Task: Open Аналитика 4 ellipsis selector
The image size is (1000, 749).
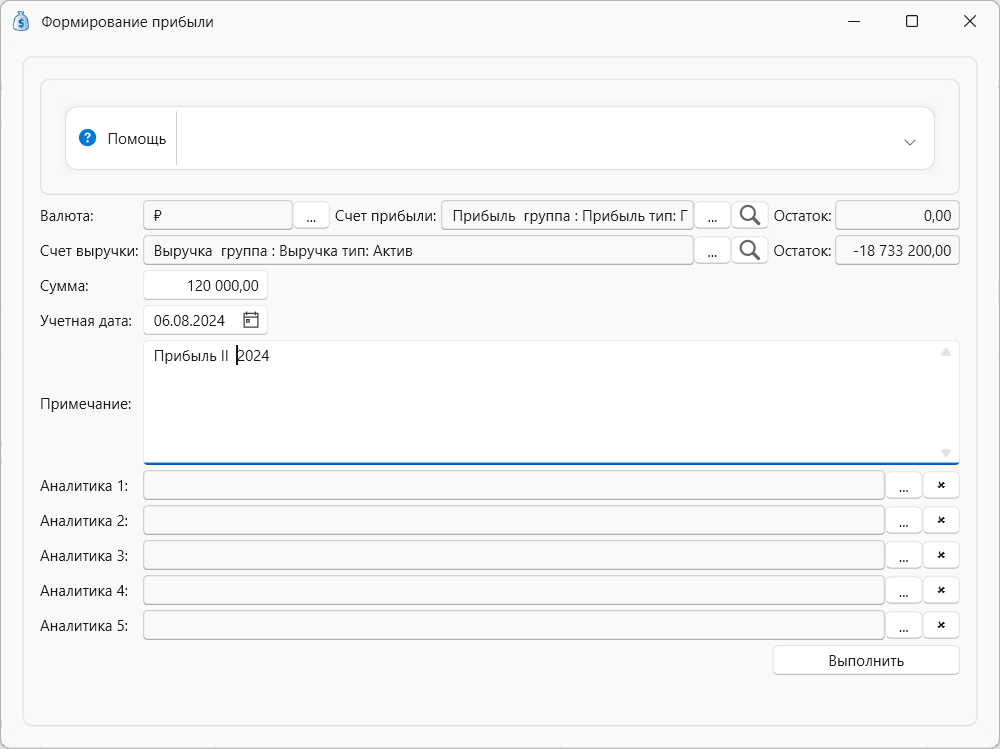Action: coord(904,590)
